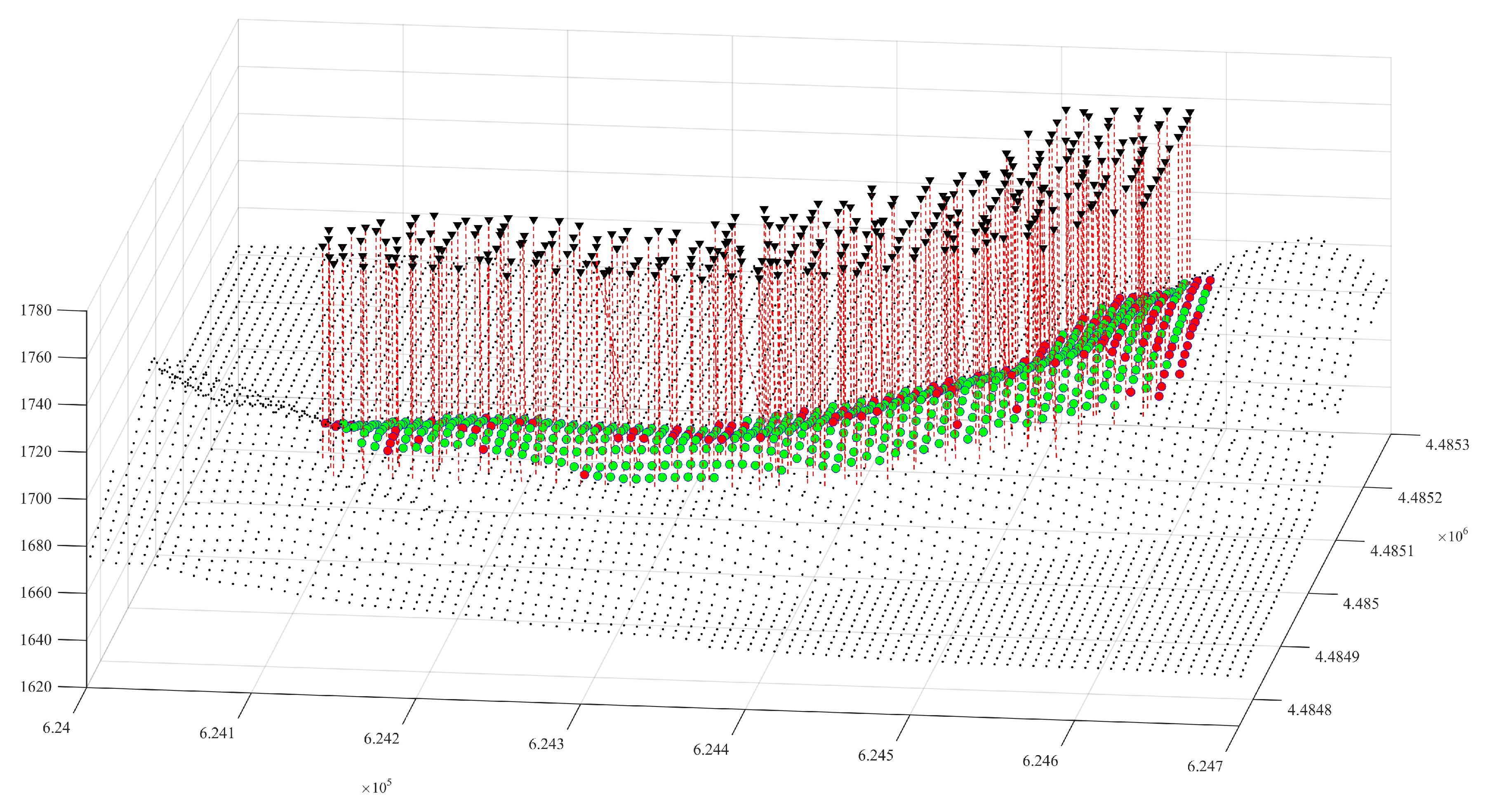Click the 1740 z-axis tick label
Image resolution: width=1485 pixels, height=812 pixels.
(36, 404)
